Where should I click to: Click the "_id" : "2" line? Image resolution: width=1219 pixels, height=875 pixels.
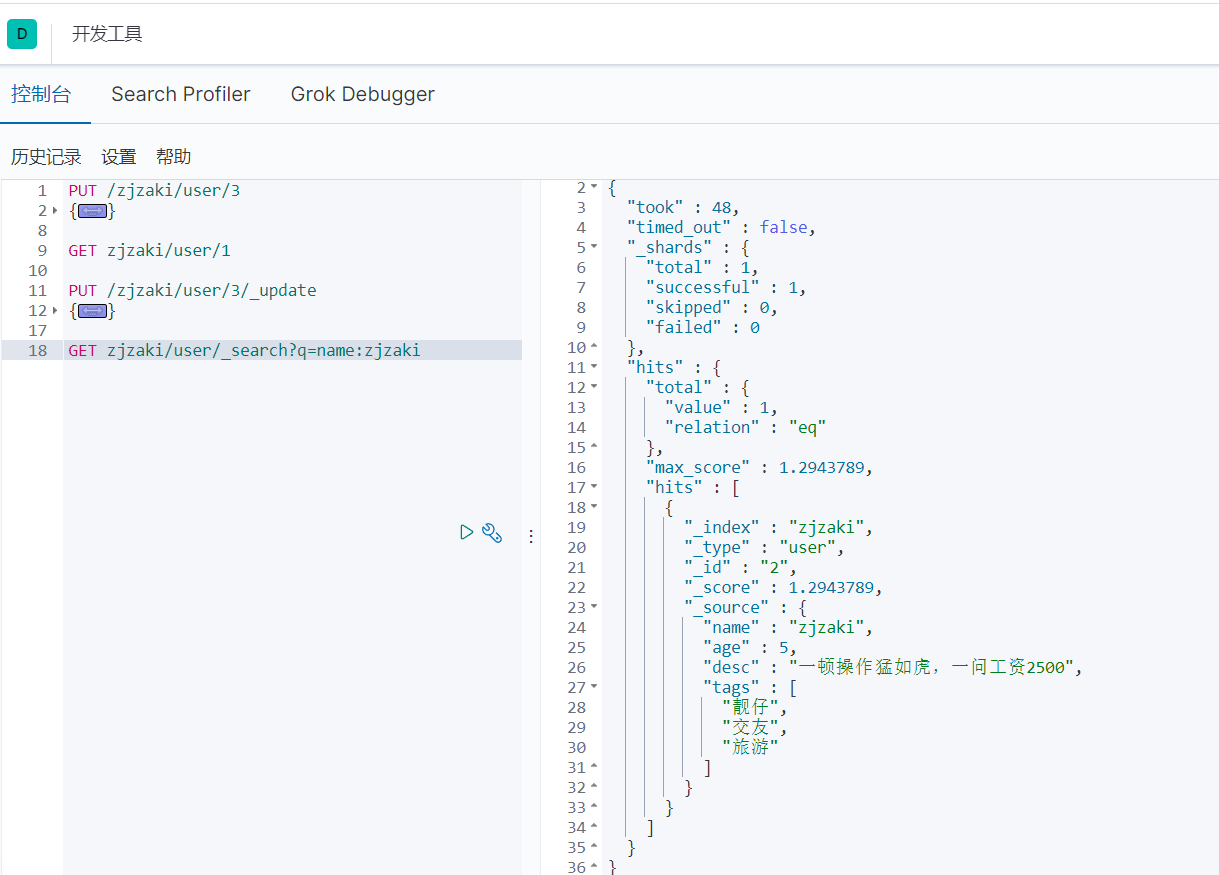click(741, 567)
